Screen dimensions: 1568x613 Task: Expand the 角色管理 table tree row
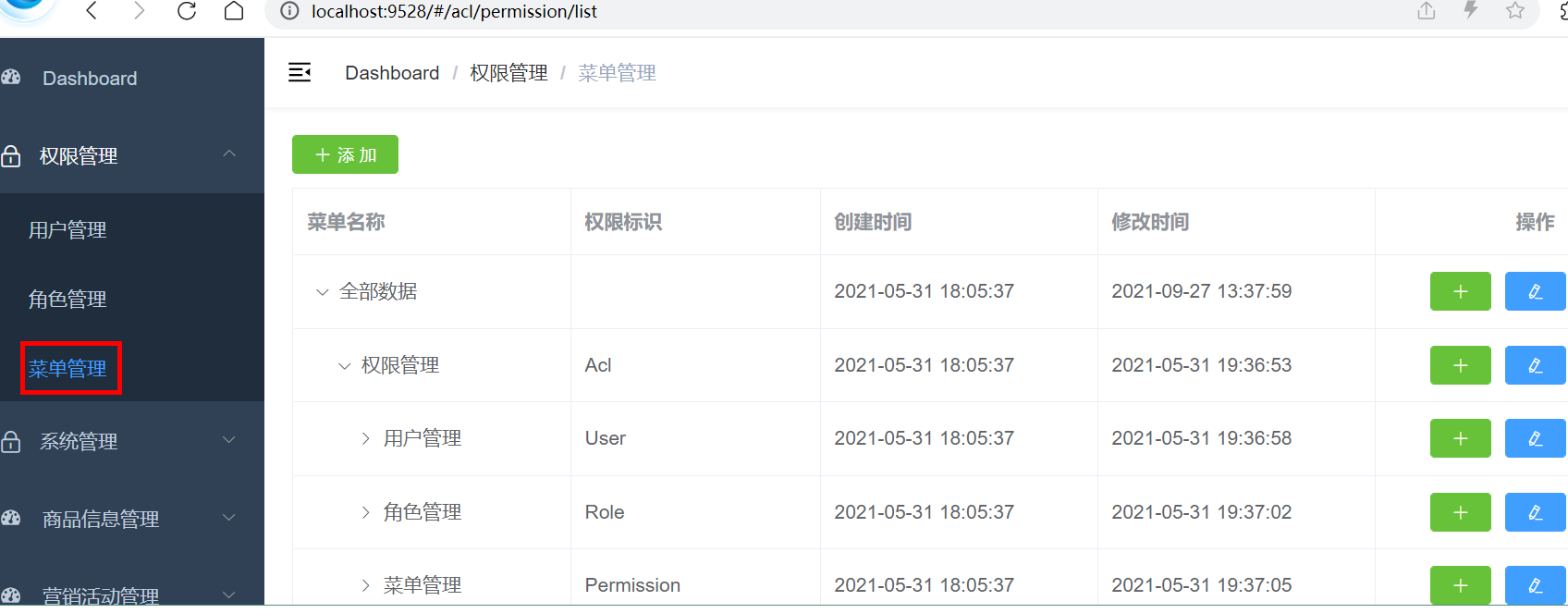tap(366, 512)
